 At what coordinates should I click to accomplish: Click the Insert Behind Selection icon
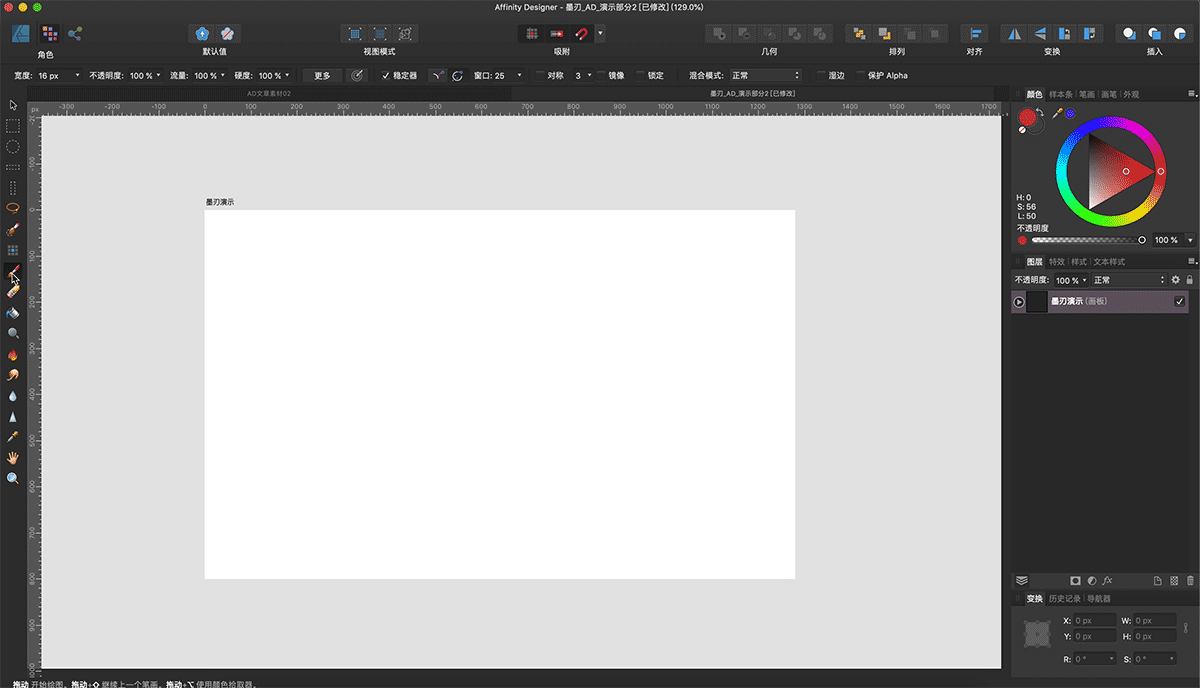(x=1129, y=33)
